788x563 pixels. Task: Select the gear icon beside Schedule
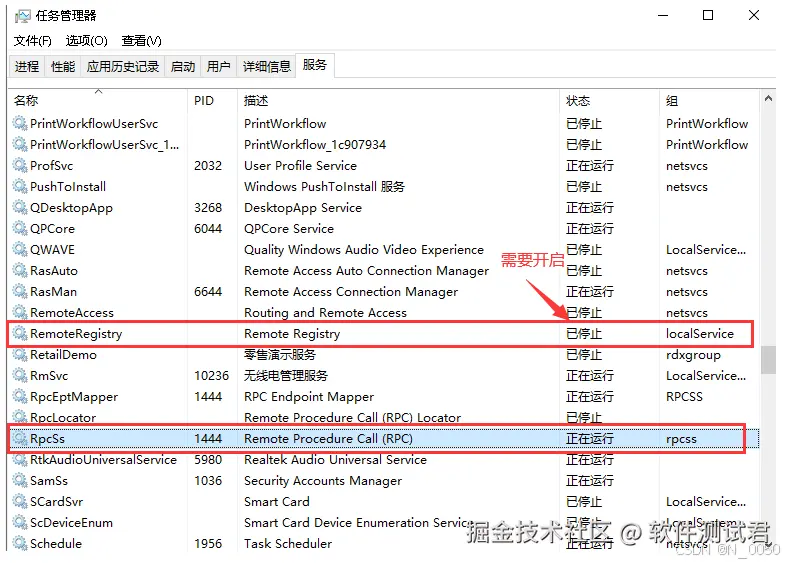coord(20,543)
